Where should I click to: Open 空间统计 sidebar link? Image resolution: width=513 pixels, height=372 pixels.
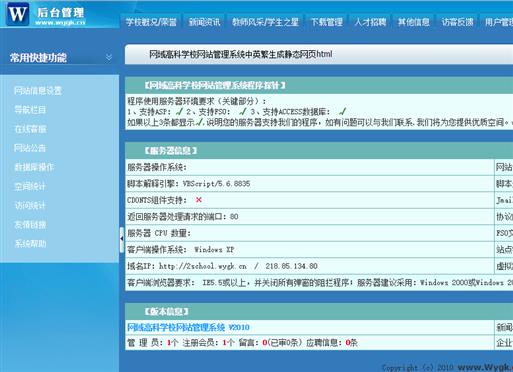[x=30, y=186]
